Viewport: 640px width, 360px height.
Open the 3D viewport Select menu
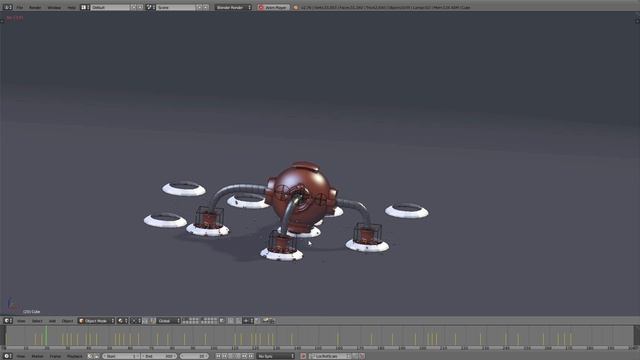[x=37, y=321]
